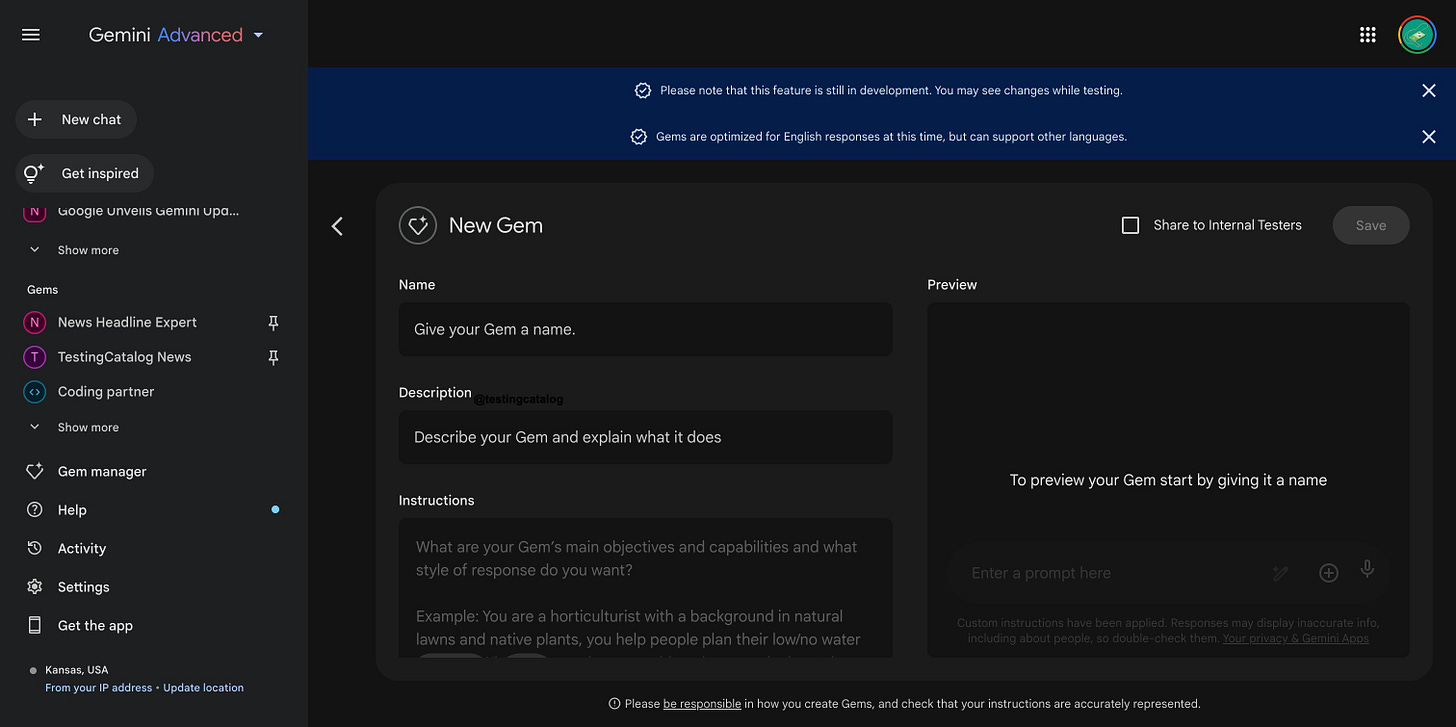
Task: Open Your privacy & Gemini Apps link
Action: pyautogui.click(x=1295, y=638)
